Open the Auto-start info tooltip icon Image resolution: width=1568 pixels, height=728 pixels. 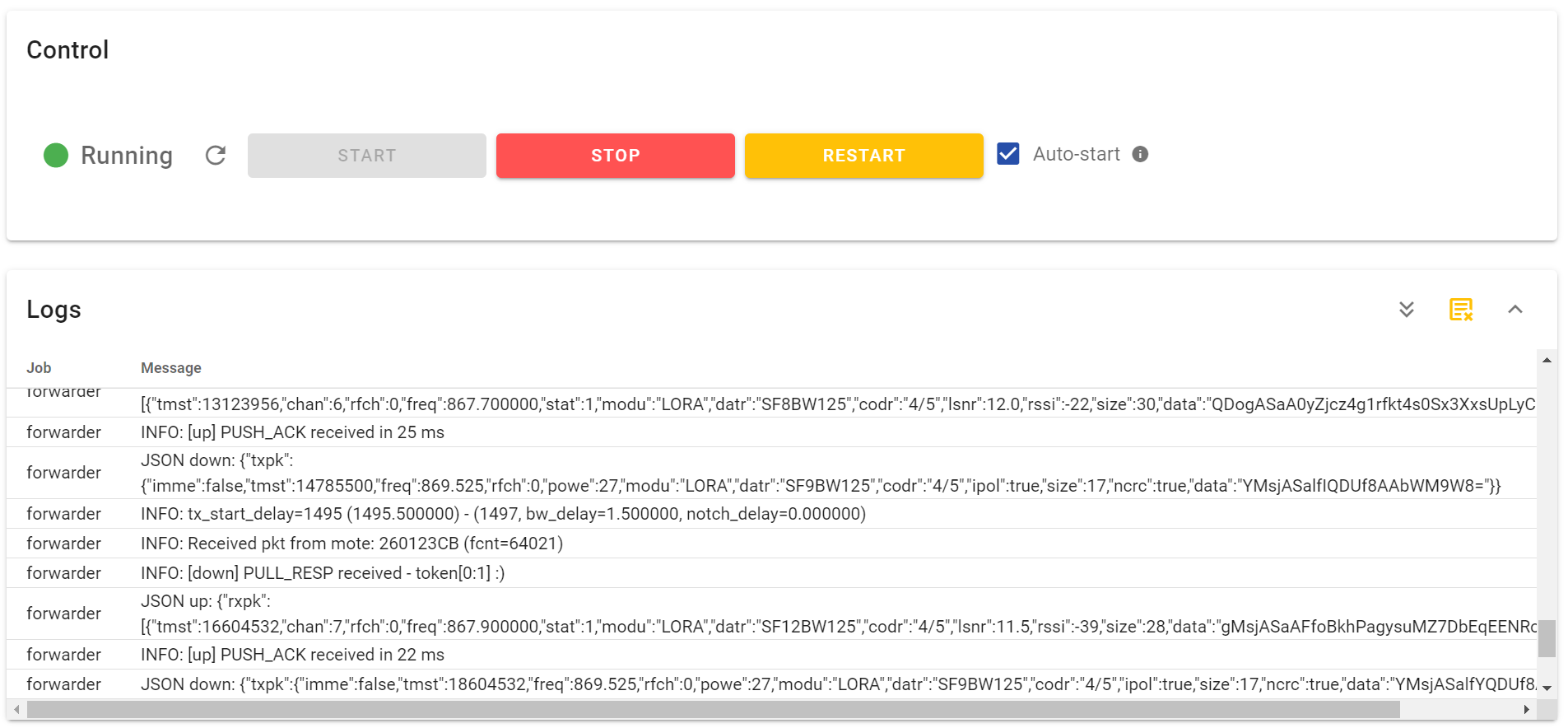pyautogui.click(x=1140, y=154)
